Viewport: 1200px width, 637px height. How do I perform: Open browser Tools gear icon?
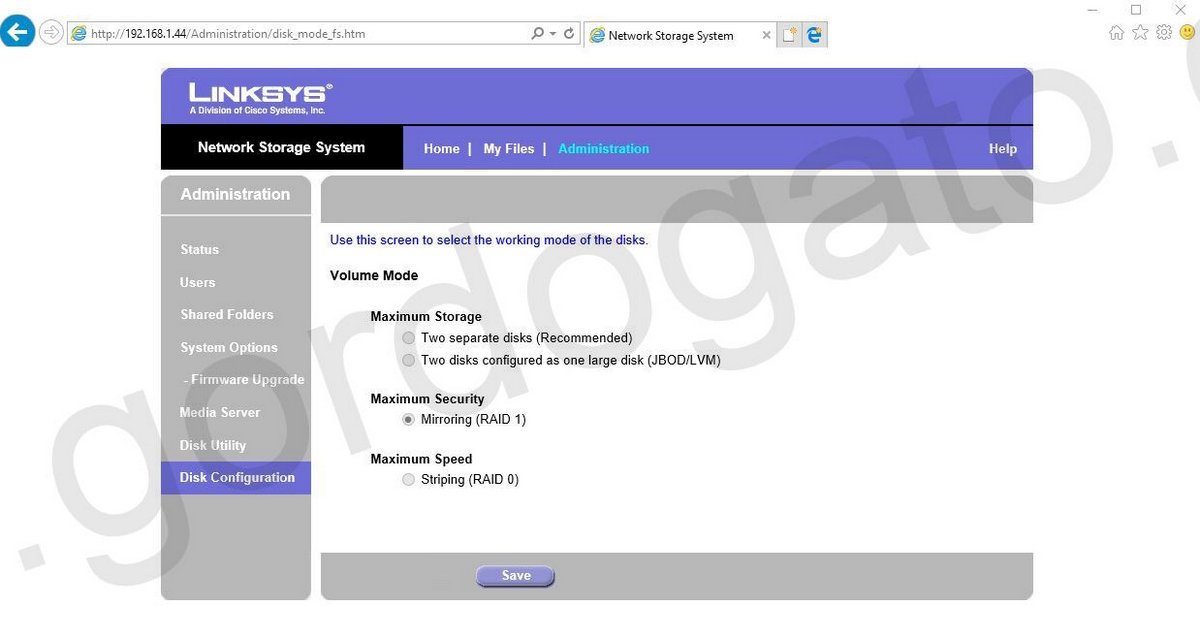(x=1164, y=33)
